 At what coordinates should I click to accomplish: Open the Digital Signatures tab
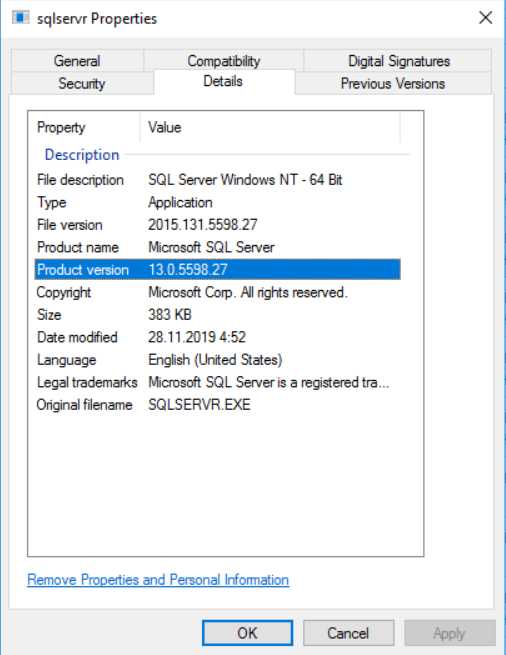click(399, 61)
